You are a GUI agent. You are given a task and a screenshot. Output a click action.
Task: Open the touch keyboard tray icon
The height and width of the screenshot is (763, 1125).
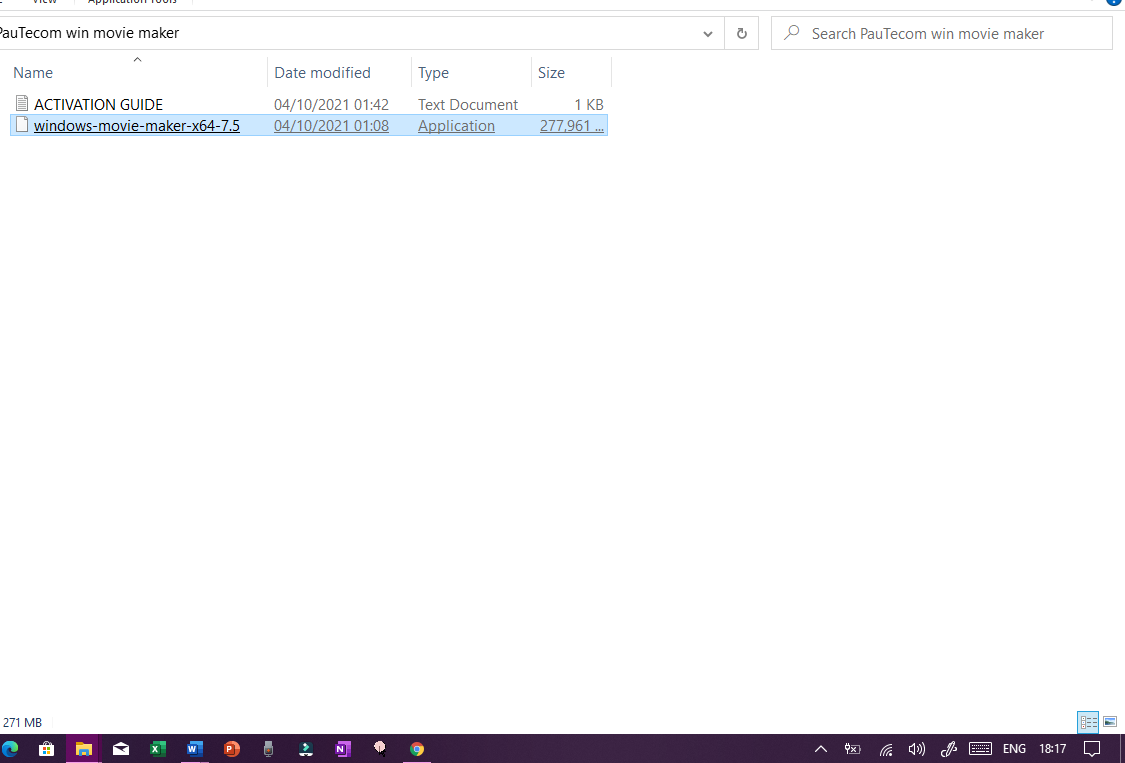(980, 749)
